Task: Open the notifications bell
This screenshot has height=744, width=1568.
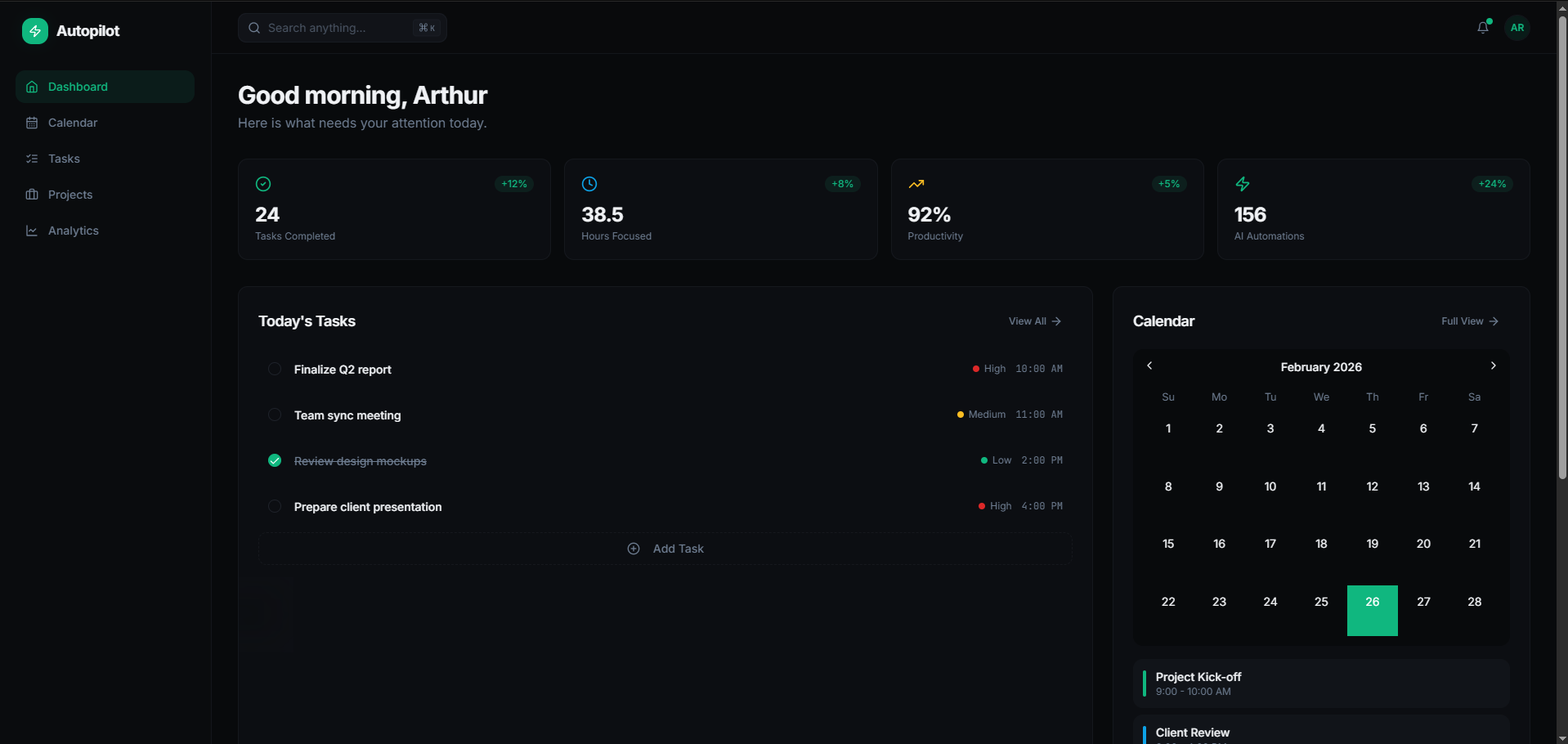Action: [x=1483, y=28]
